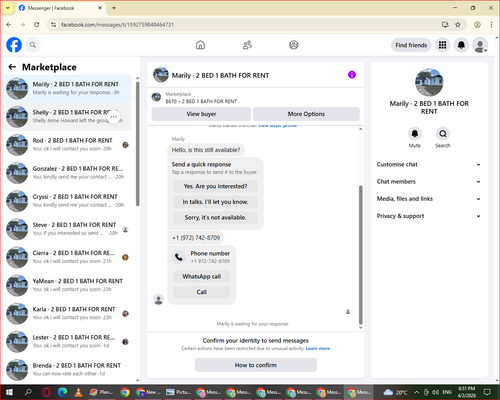Screen dimensions: 500x400
Task: Click Shelly conversation house thumbnail
Action: [17, 117]
